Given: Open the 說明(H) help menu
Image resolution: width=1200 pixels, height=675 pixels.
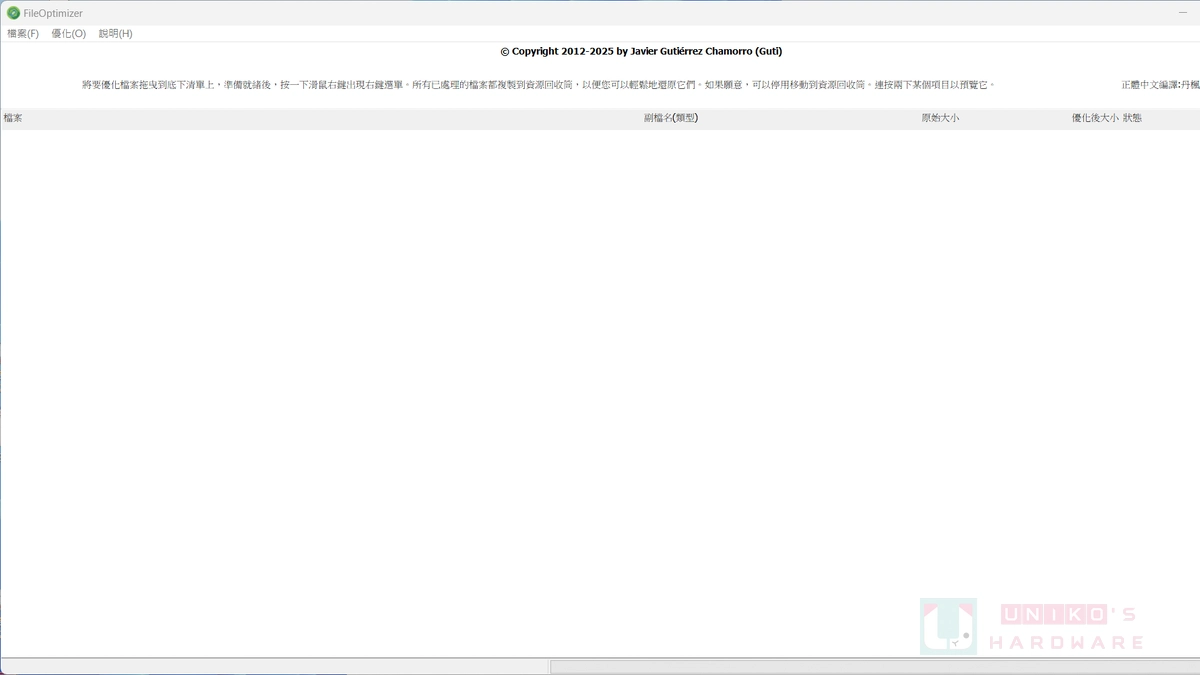Looking at the screenshot, I should tap(115, 34).
